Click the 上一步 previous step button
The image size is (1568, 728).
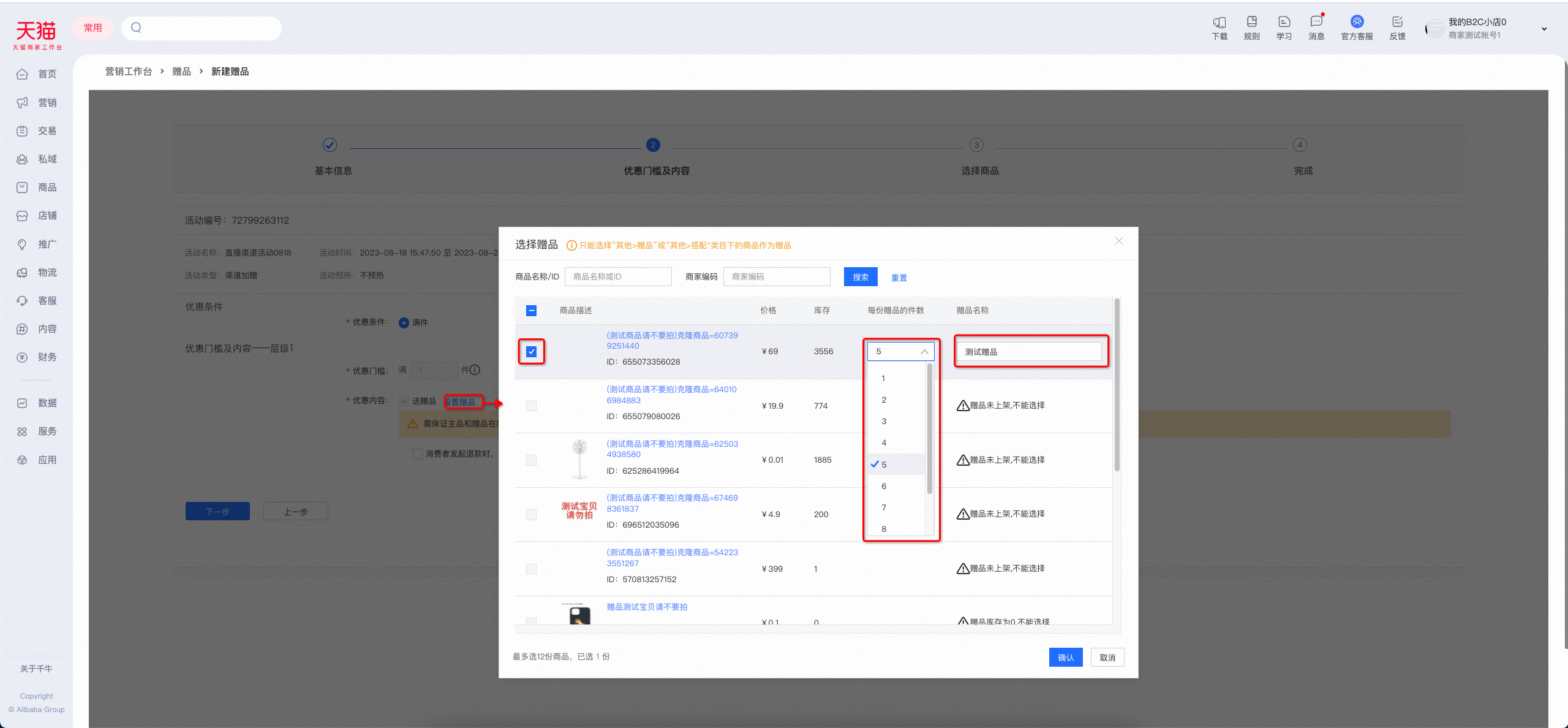coord(296,512)
